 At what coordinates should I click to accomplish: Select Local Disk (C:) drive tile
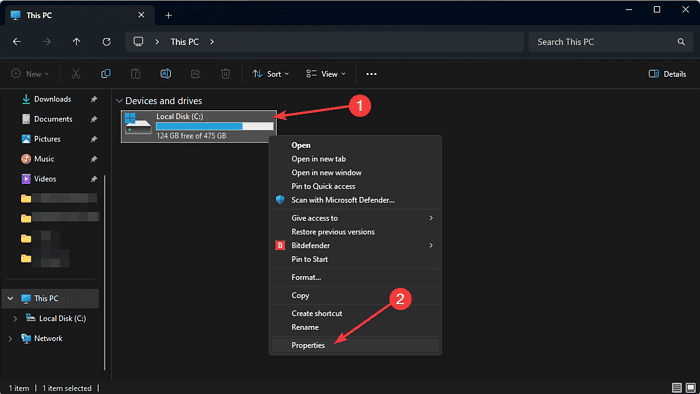[x=199, y=126]
